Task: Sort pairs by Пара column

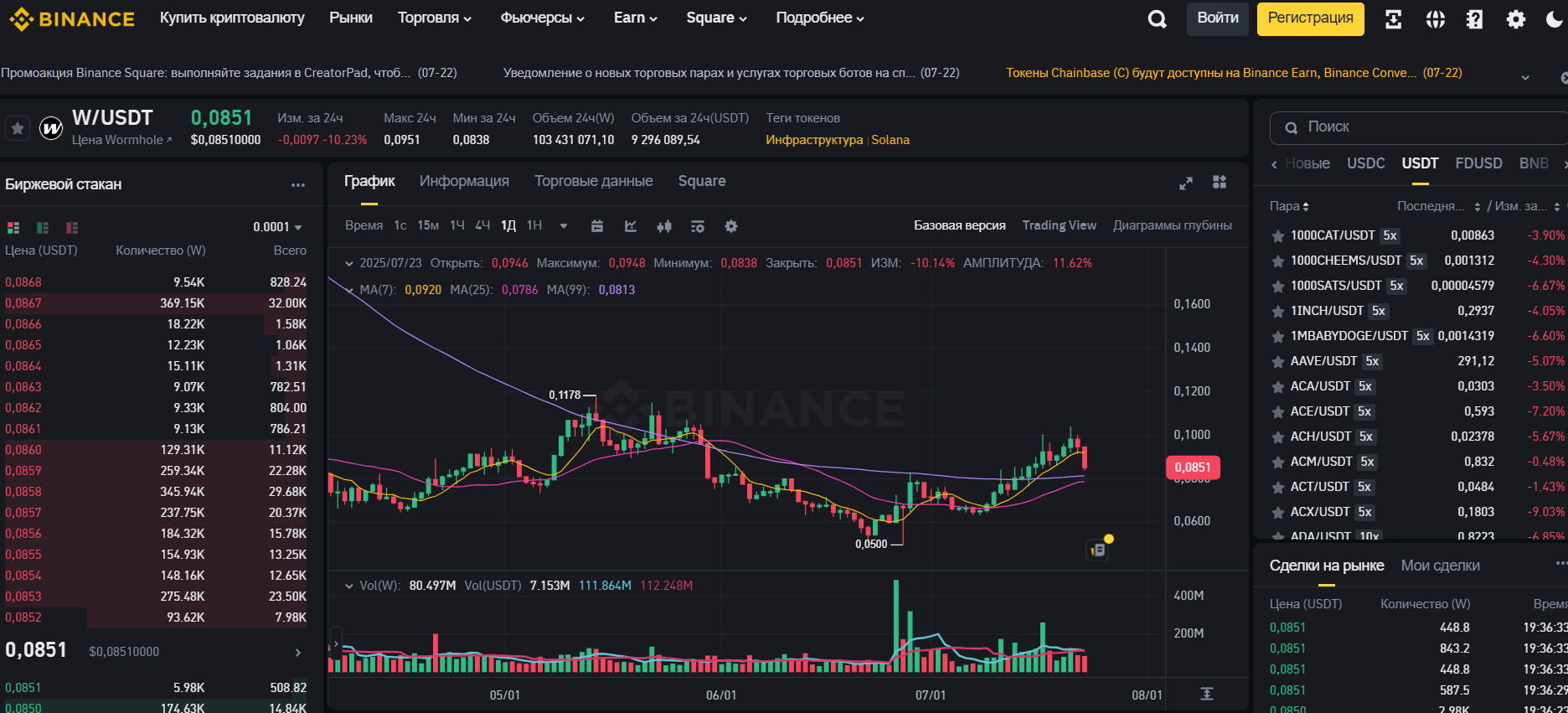Action: click(1289, 206)
